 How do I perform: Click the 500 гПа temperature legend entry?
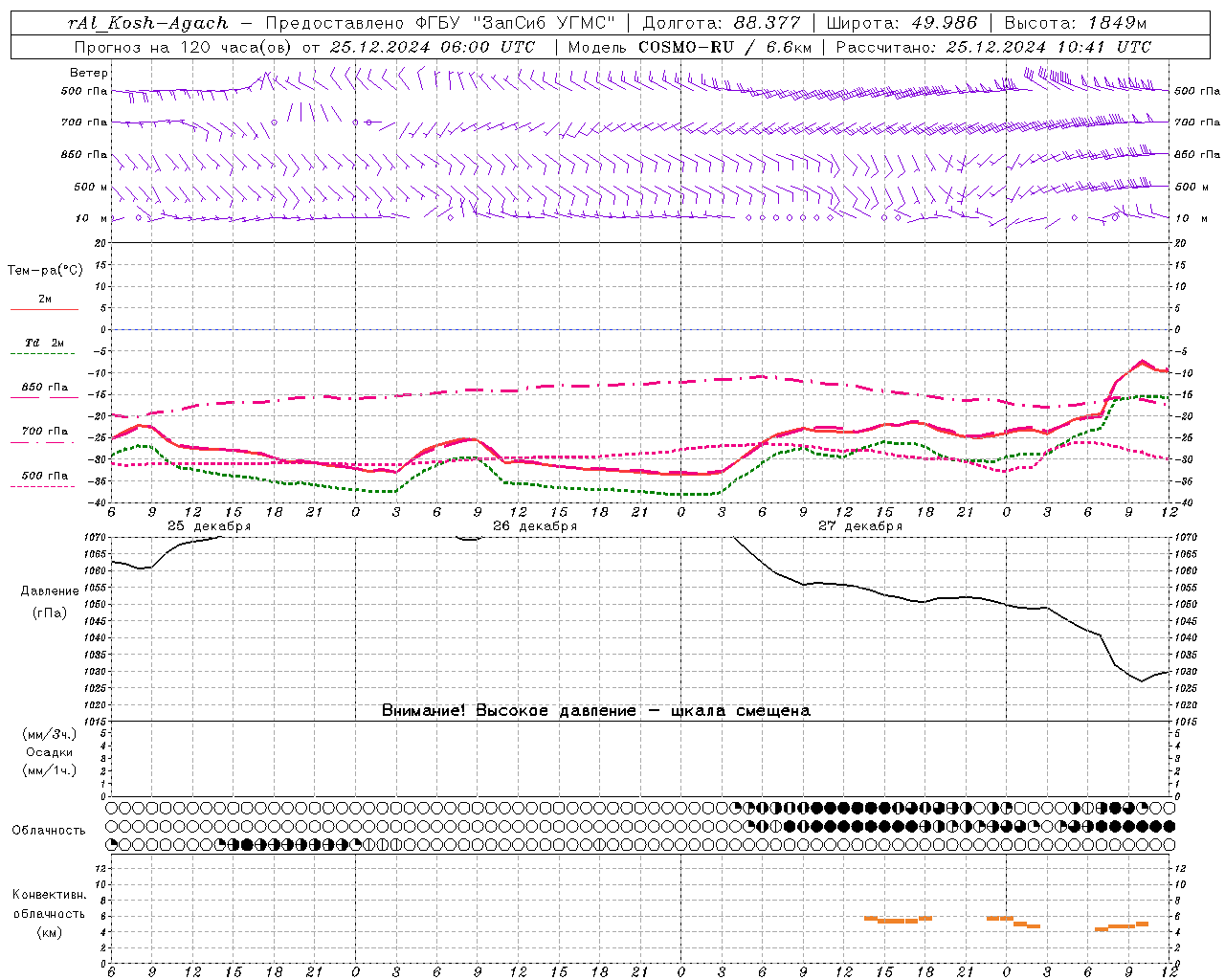[x=45, y=475]
